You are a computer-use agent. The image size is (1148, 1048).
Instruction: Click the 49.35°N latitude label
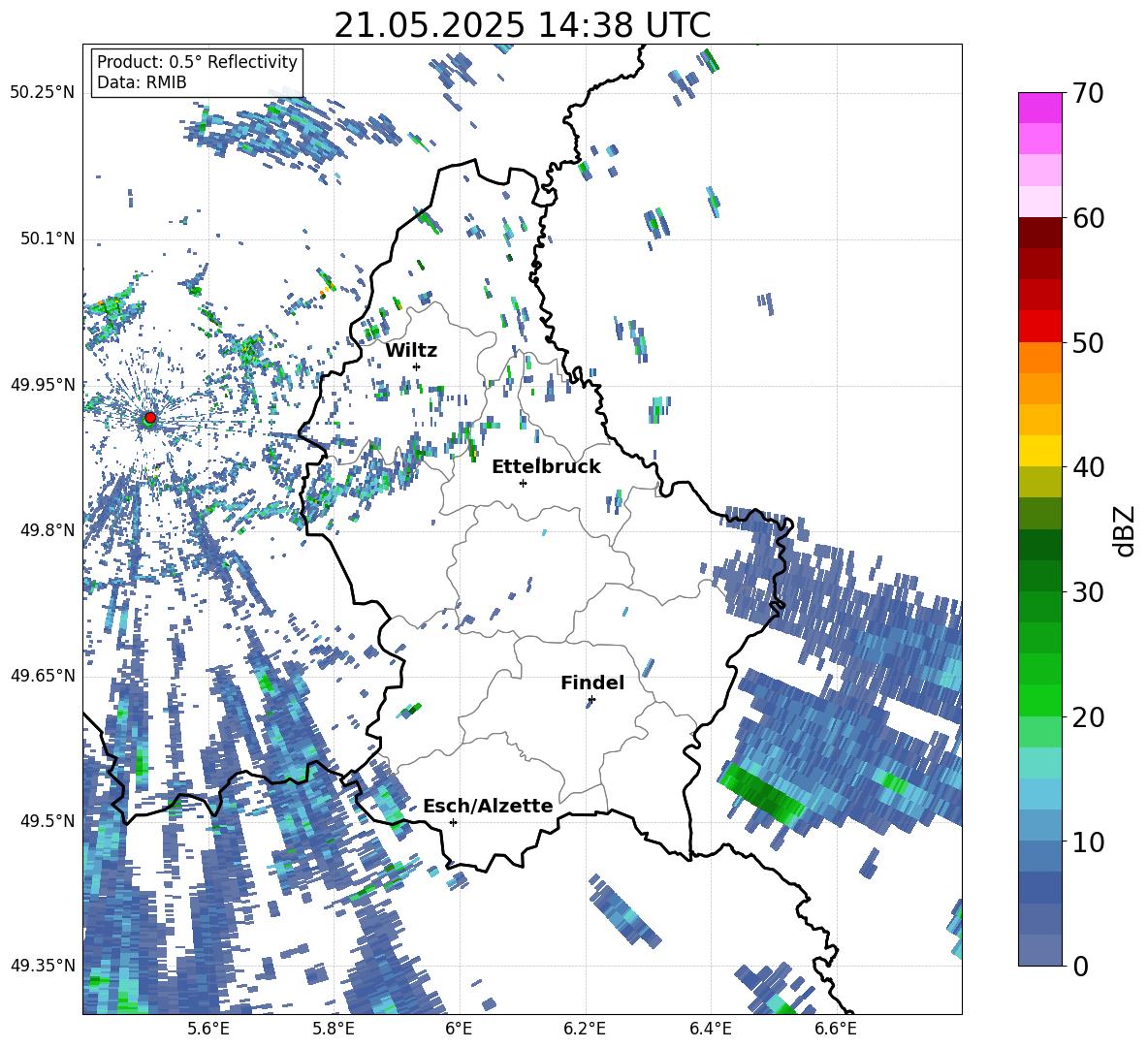pyautogui.click(x=43, y=966)
